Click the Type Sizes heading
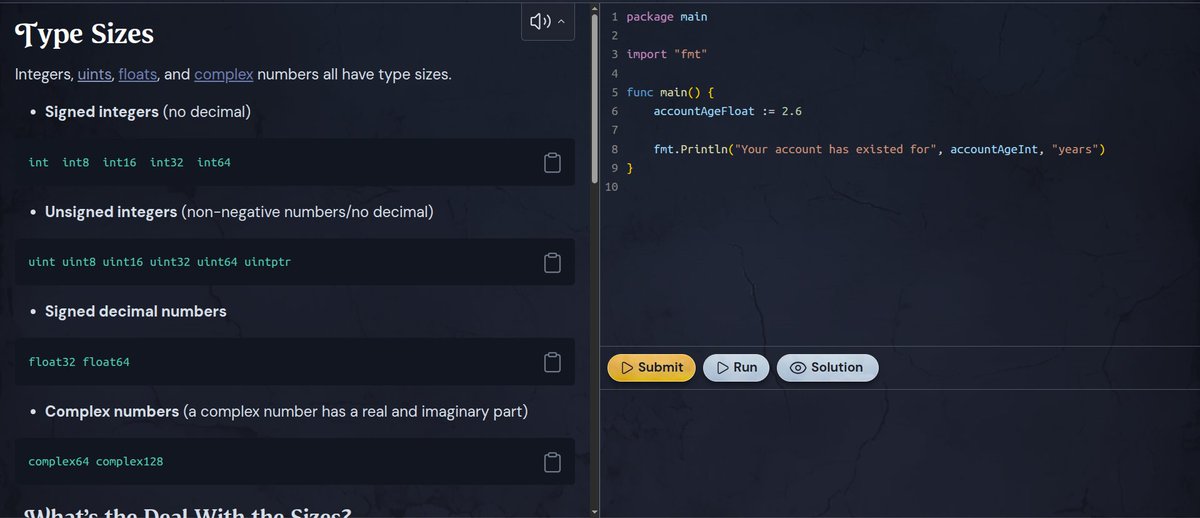The image size is (1200, 518). pos(84,34)
